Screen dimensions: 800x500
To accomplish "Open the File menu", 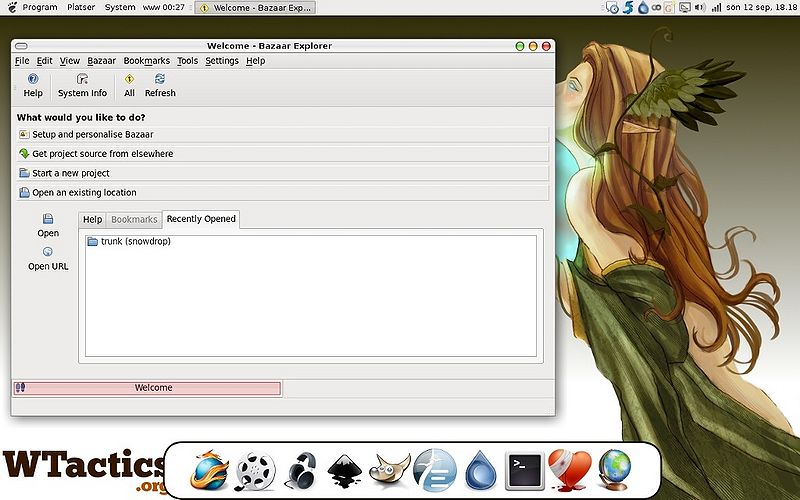I will [x=22, y=61].
